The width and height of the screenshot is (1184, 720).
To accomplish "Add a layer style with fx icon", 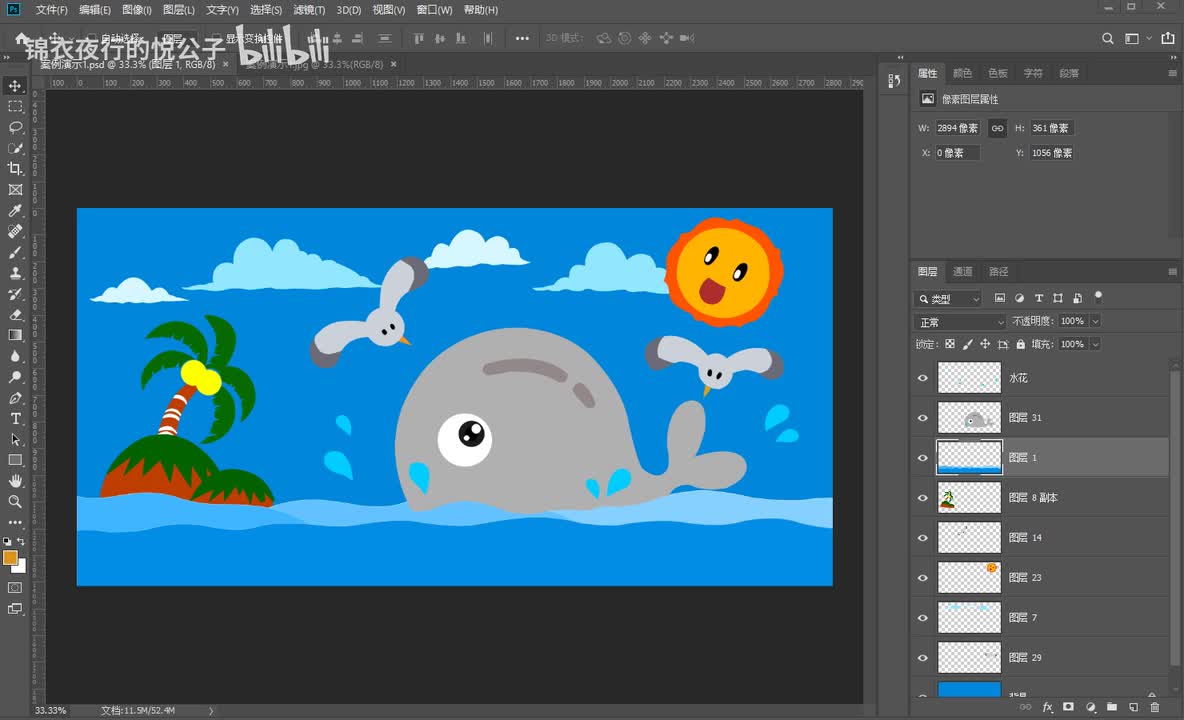I will [1048, 707].
